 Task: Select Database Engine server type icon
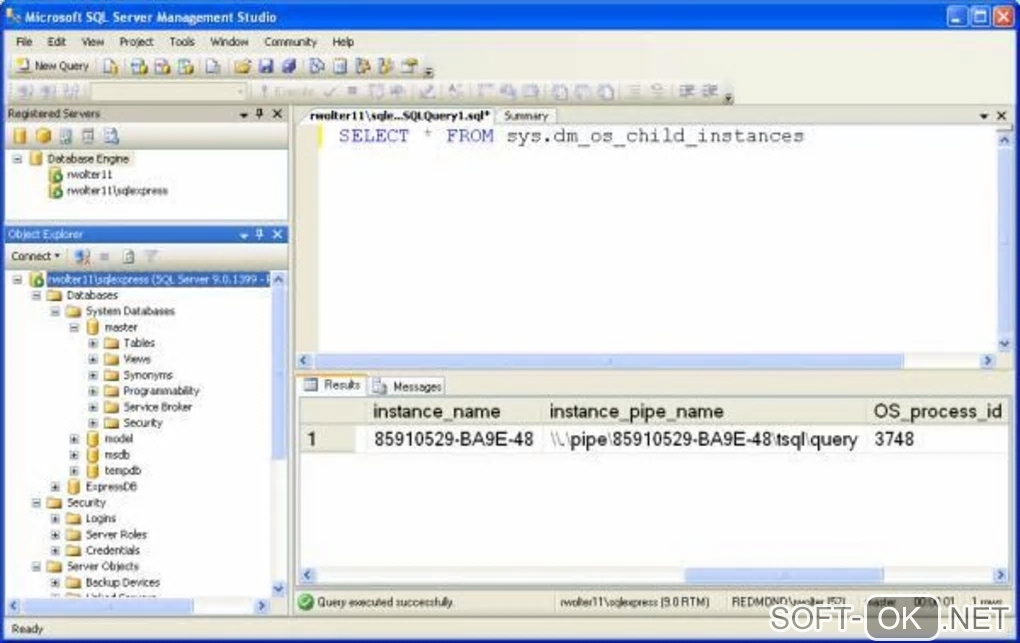tap(20, 136)
